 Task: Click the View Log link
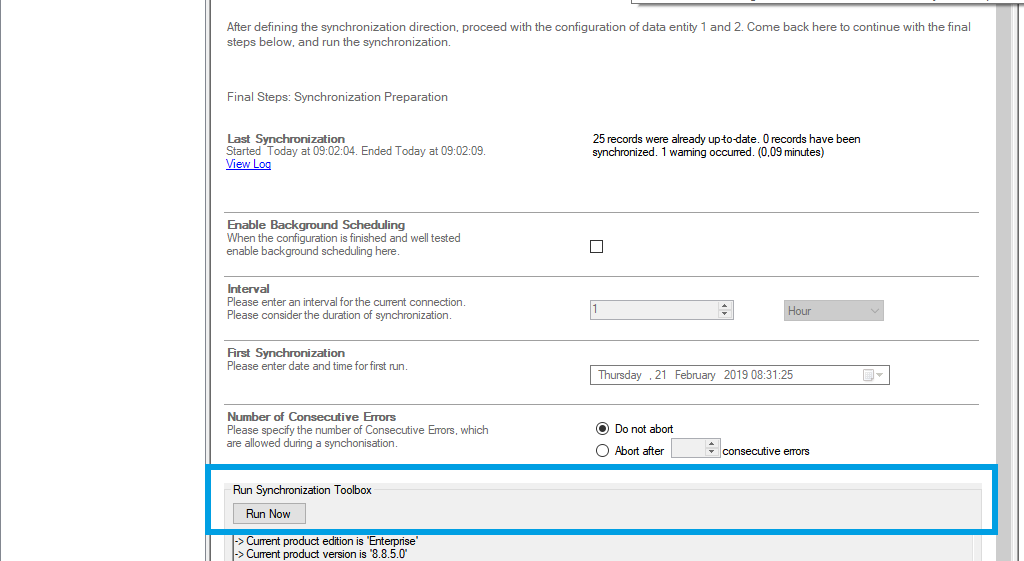pyautogui.click(x=248, y=164)
